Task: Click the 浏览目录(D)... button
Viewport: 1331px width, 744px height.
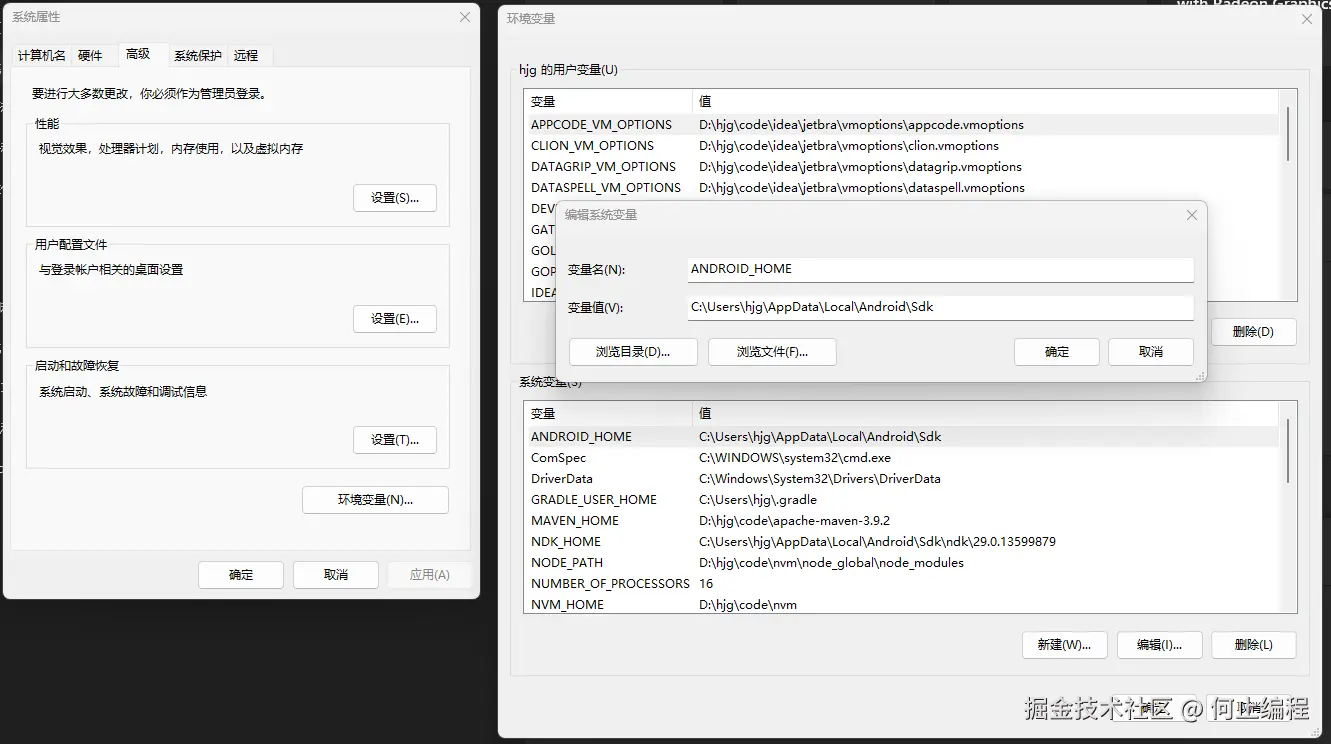Action: (633, 352)
